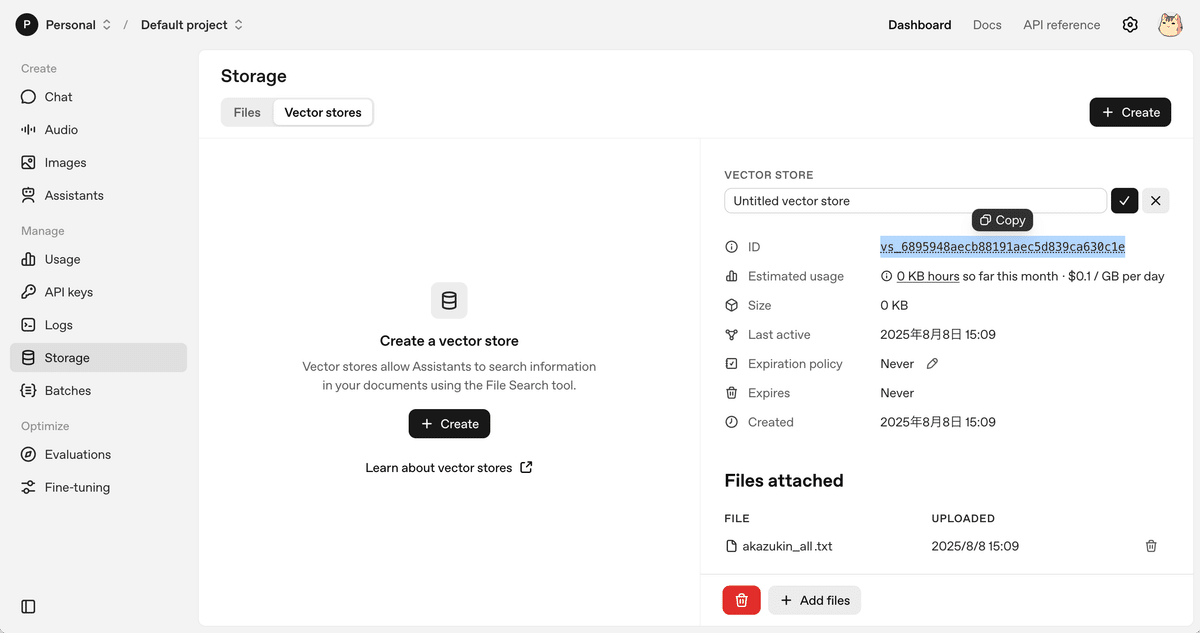Copy the vector store ID
1200x633 pixels.
(x=1002, y=220)
